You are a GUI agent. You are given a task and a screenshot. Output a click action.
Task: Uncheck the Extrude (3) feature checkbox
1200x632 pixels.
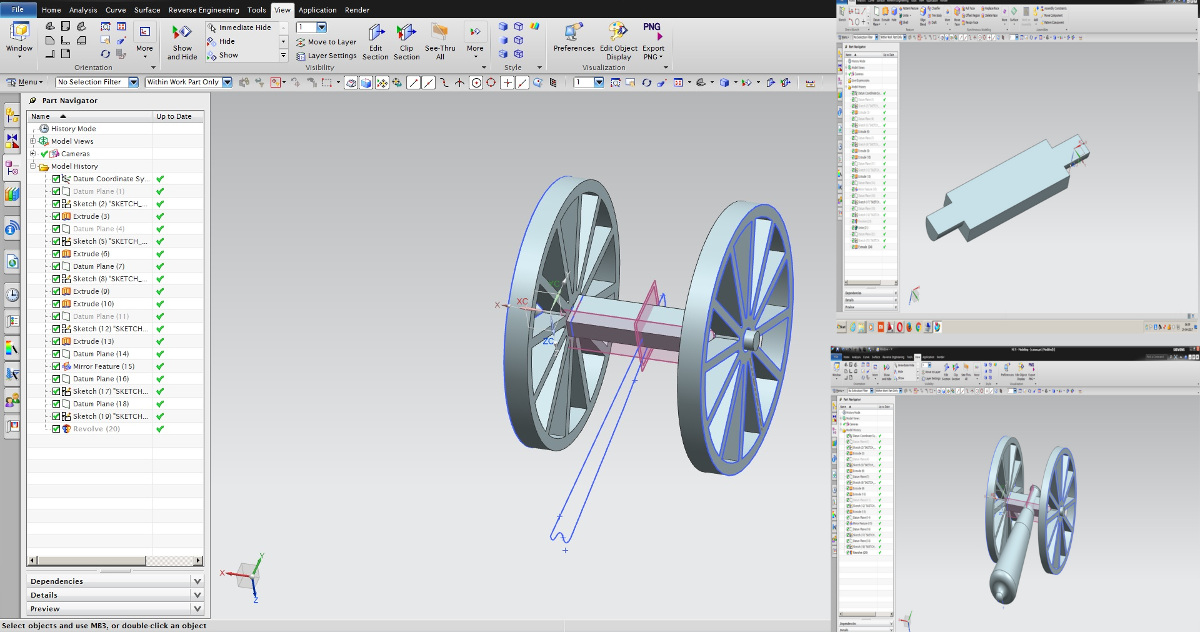(x=56, y=216)
